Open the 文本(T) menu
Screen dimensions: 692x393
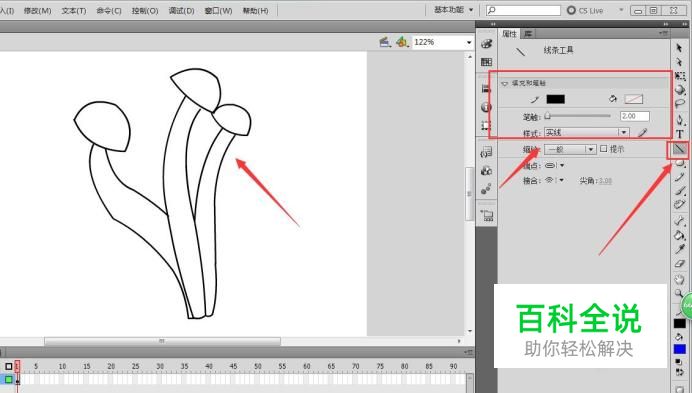click(x=74, y=11)
